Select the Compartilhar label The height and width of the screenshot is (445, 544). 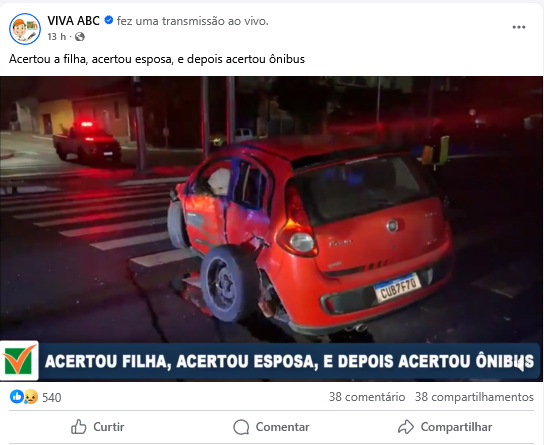(x=456, y=427)
